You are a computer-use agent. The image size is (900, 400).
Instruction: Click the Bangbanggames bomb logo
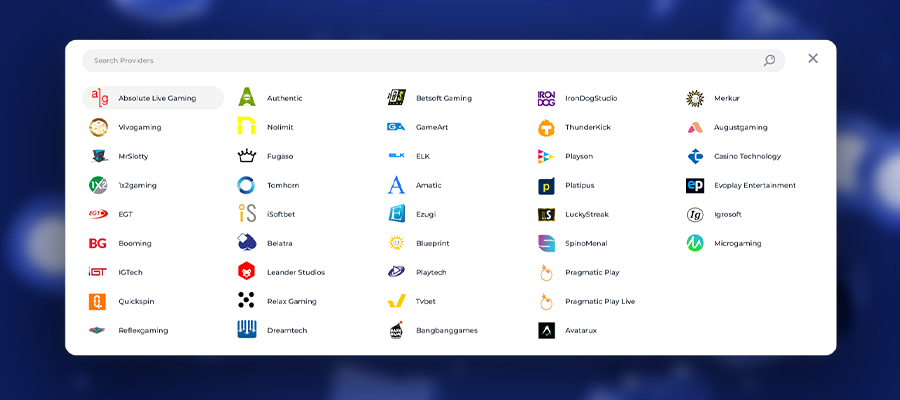pos(396,330)
